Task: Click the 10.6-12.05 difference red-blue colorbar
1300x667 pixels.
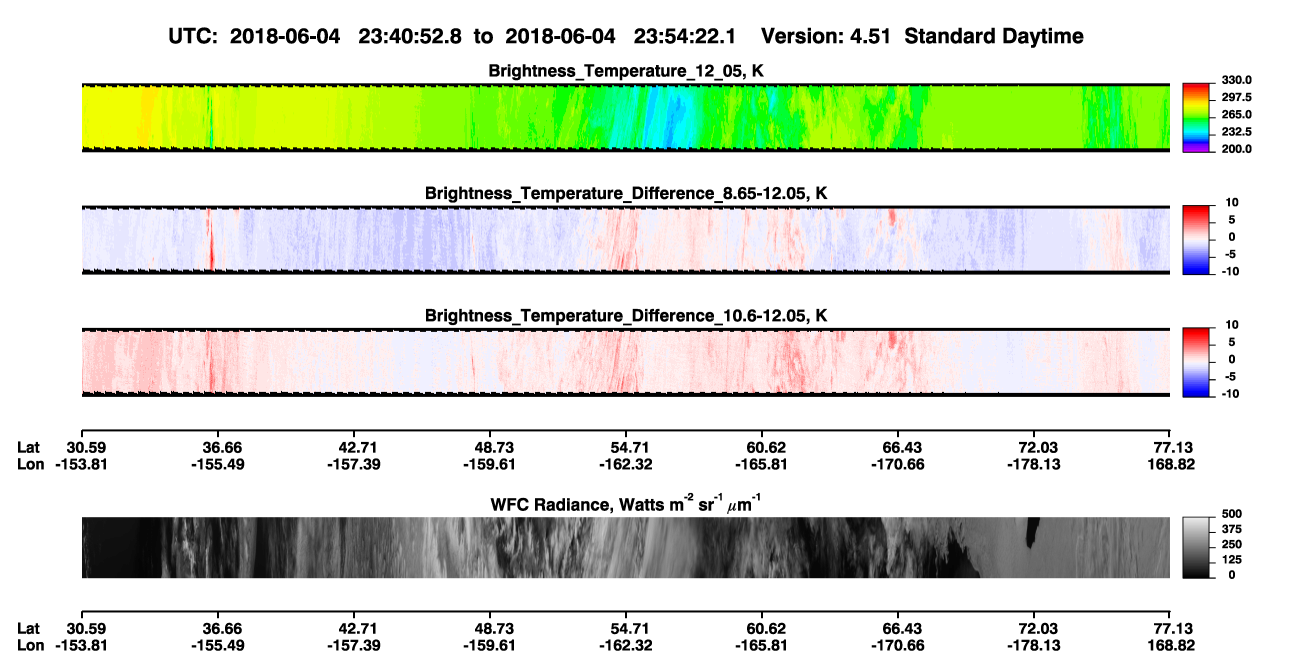Action: tap(1196, 360)
